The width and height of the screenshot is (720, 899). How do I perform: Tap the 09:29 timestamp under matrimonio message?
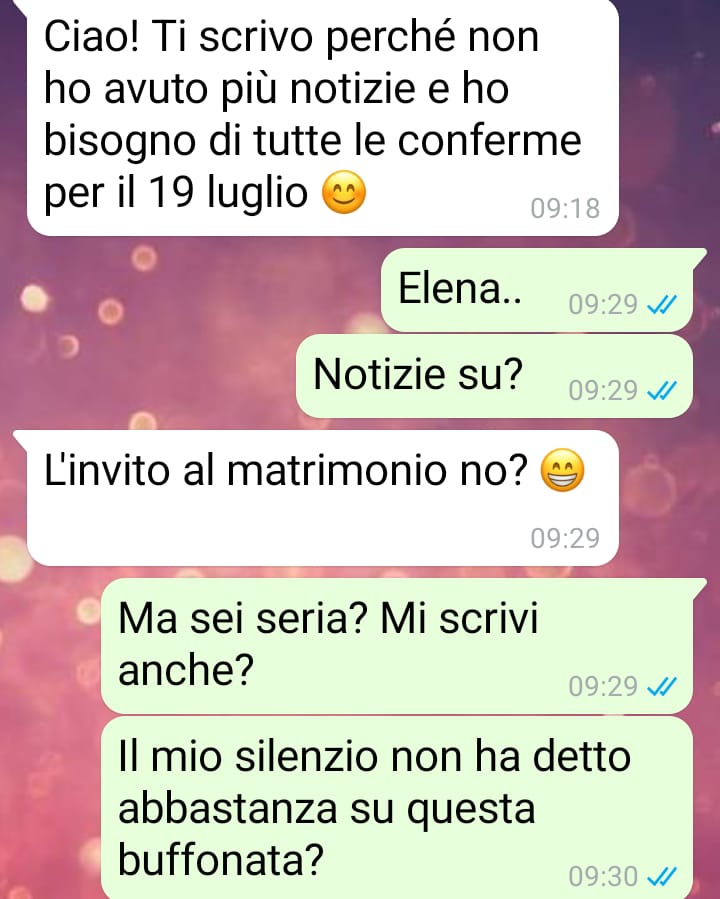565,538
